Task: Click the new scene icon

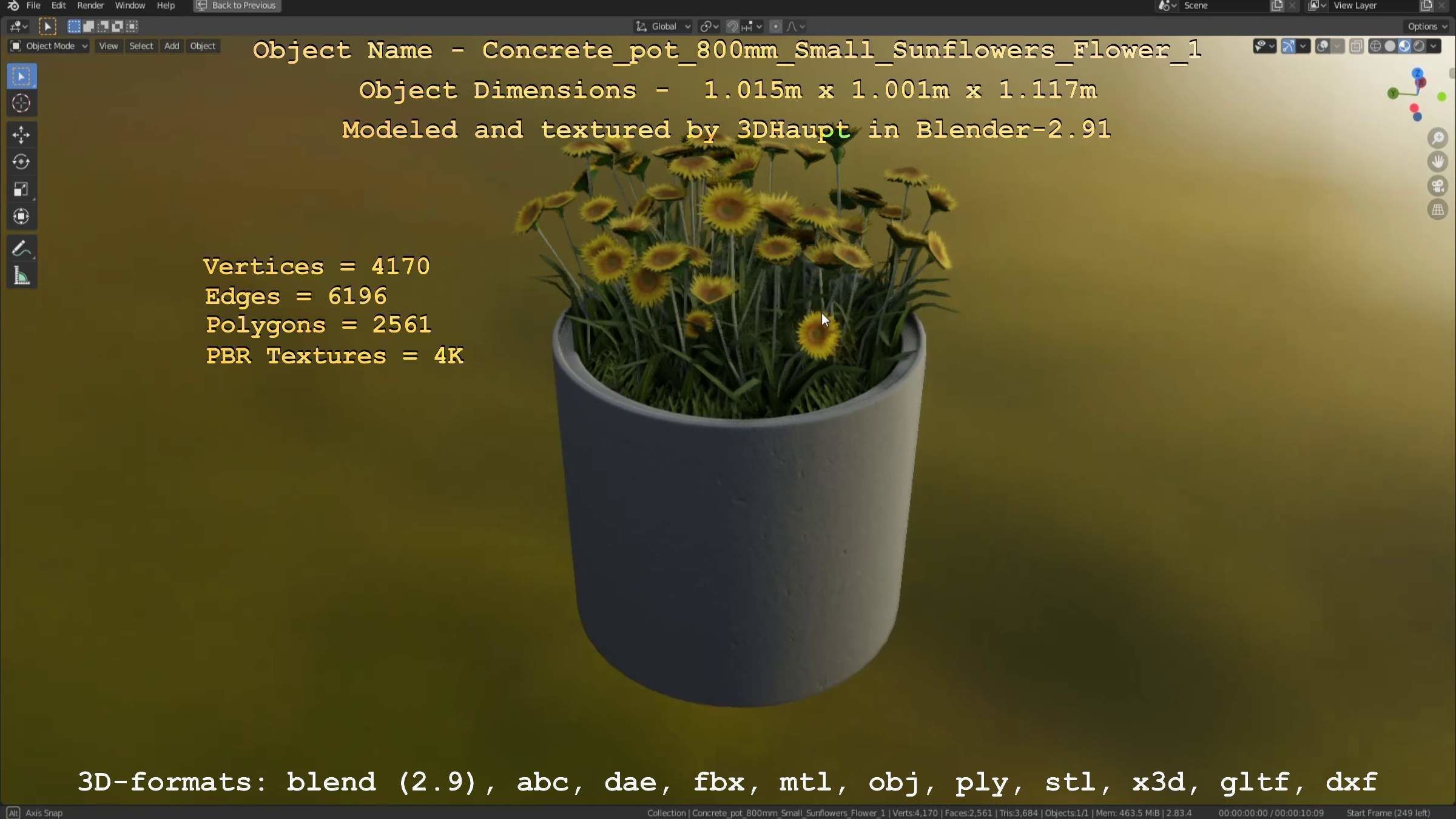Action: [1276, 5]
